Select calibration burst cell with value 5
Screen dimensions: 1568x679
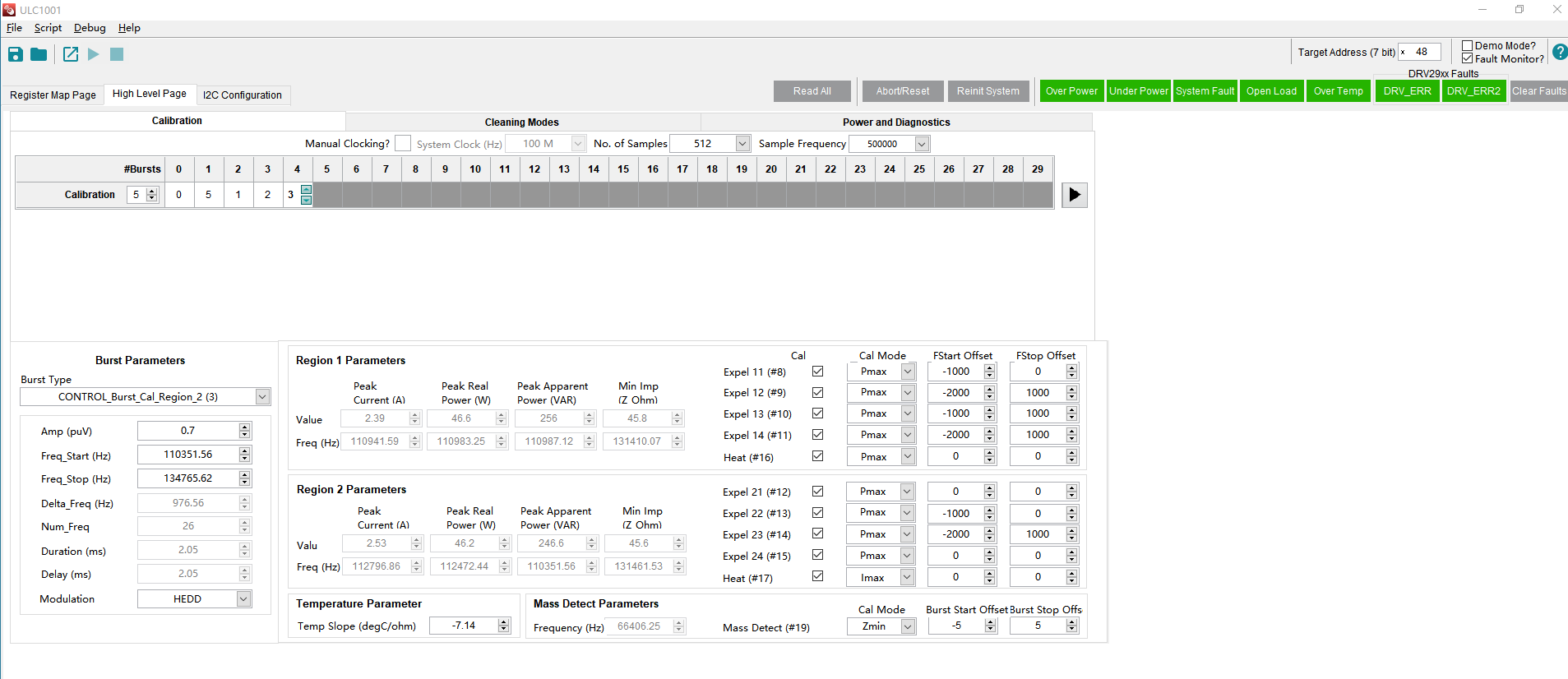[x=209, y=195]
